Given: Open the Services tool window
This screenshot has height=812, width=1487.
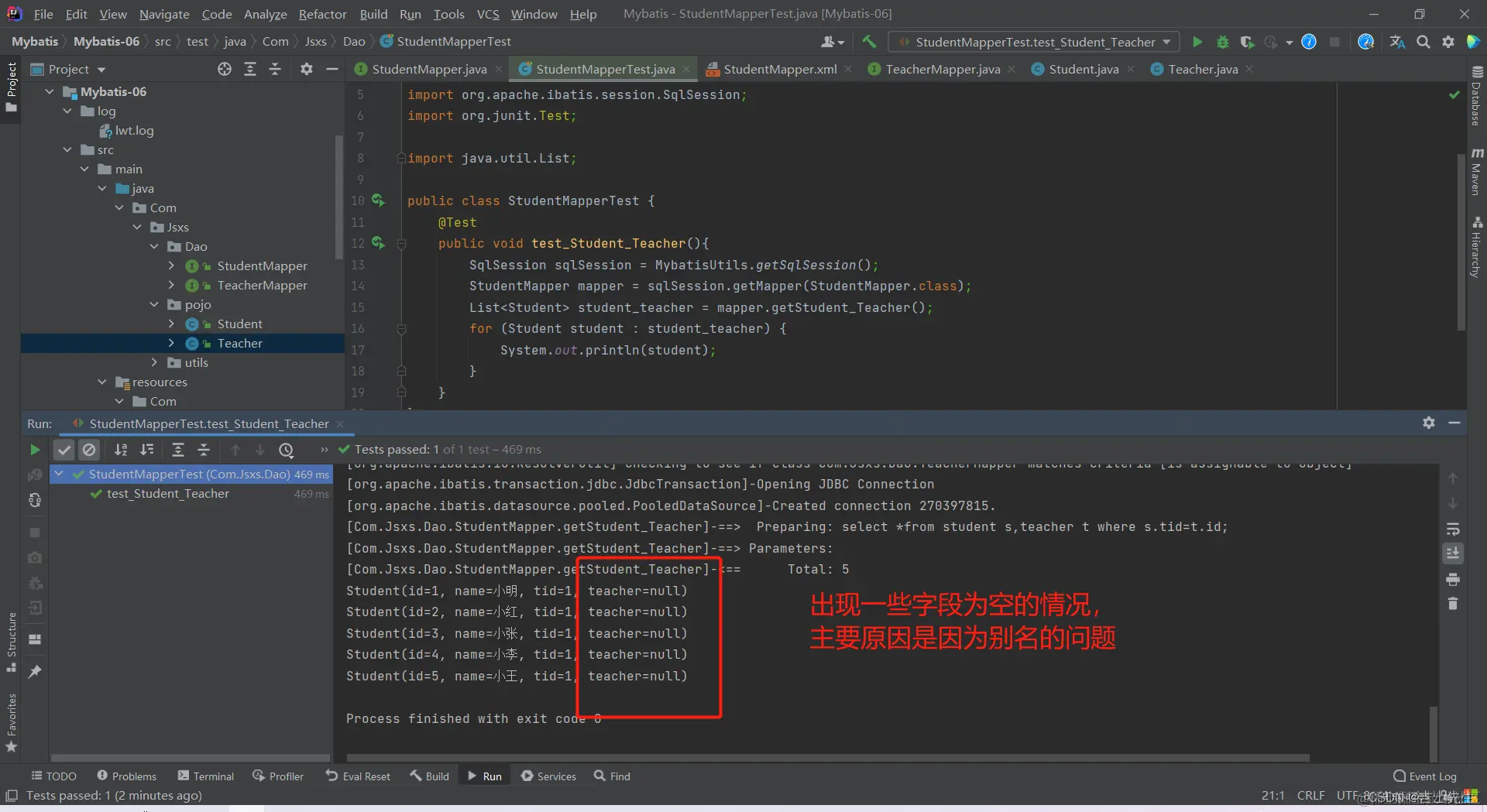Looking at the screenshot, I should pos(548,776).
